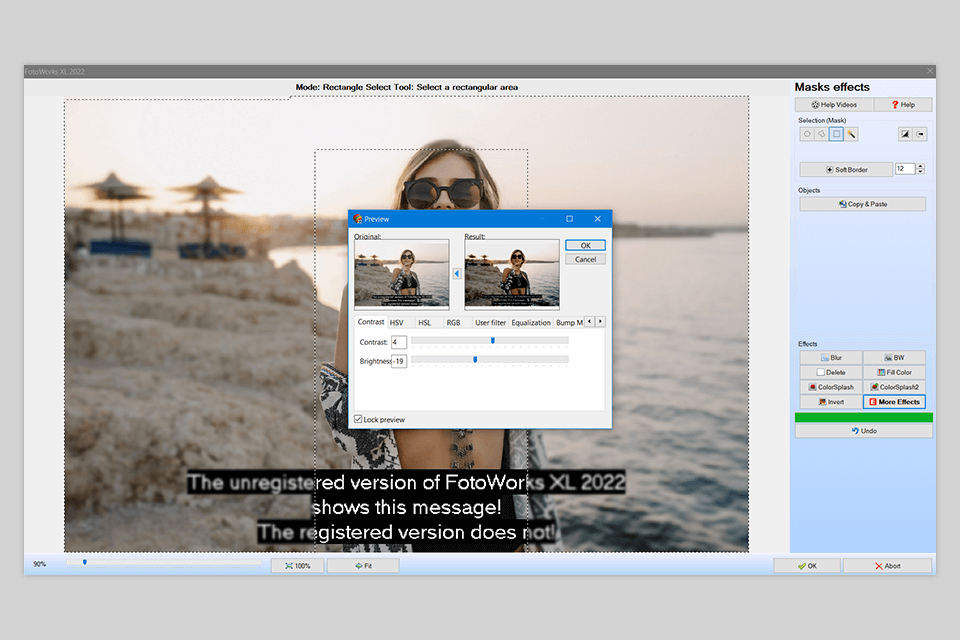Switch to the User filter tab
The width and height of the screenshot is (960, 640).
490,323
